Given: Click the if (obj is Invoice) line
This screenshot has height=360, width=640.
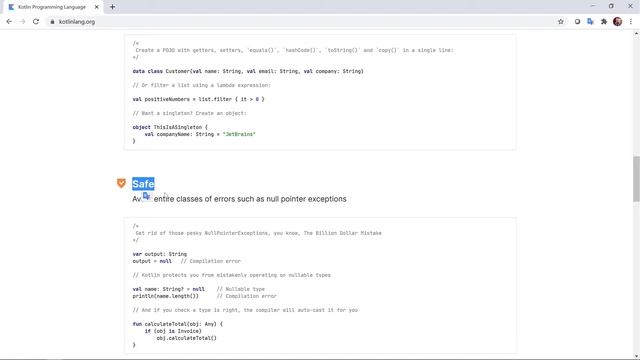Looking at the screenshot, I should tap(173, 331).
